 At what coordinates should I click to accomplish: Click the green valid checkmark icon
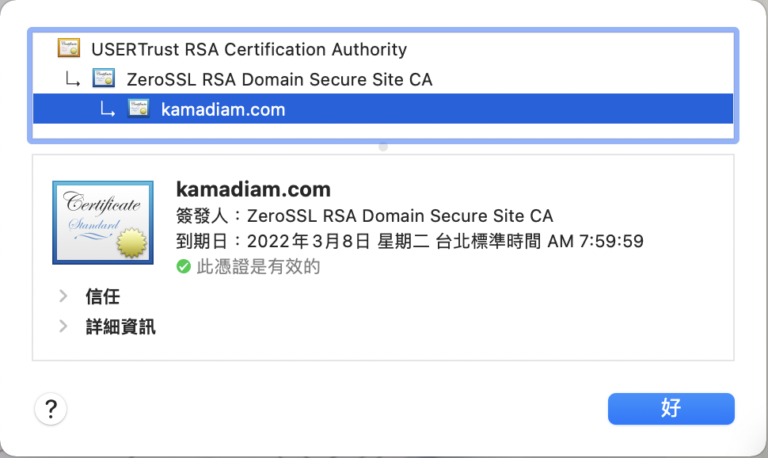pyautogui.click(x=183, y=267)
